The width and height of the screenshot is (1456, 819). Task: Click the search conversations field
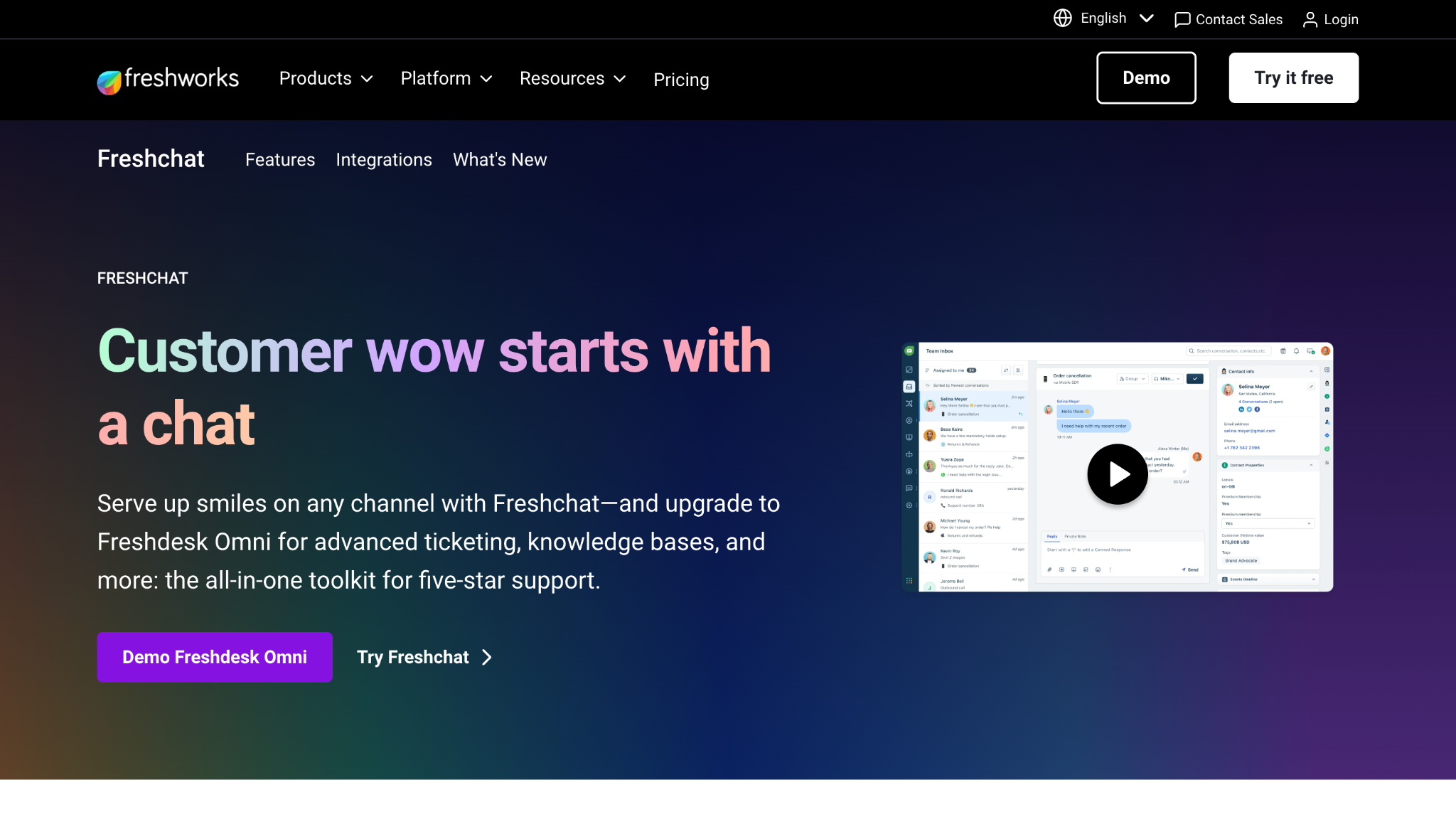(x=1228, y=351)
